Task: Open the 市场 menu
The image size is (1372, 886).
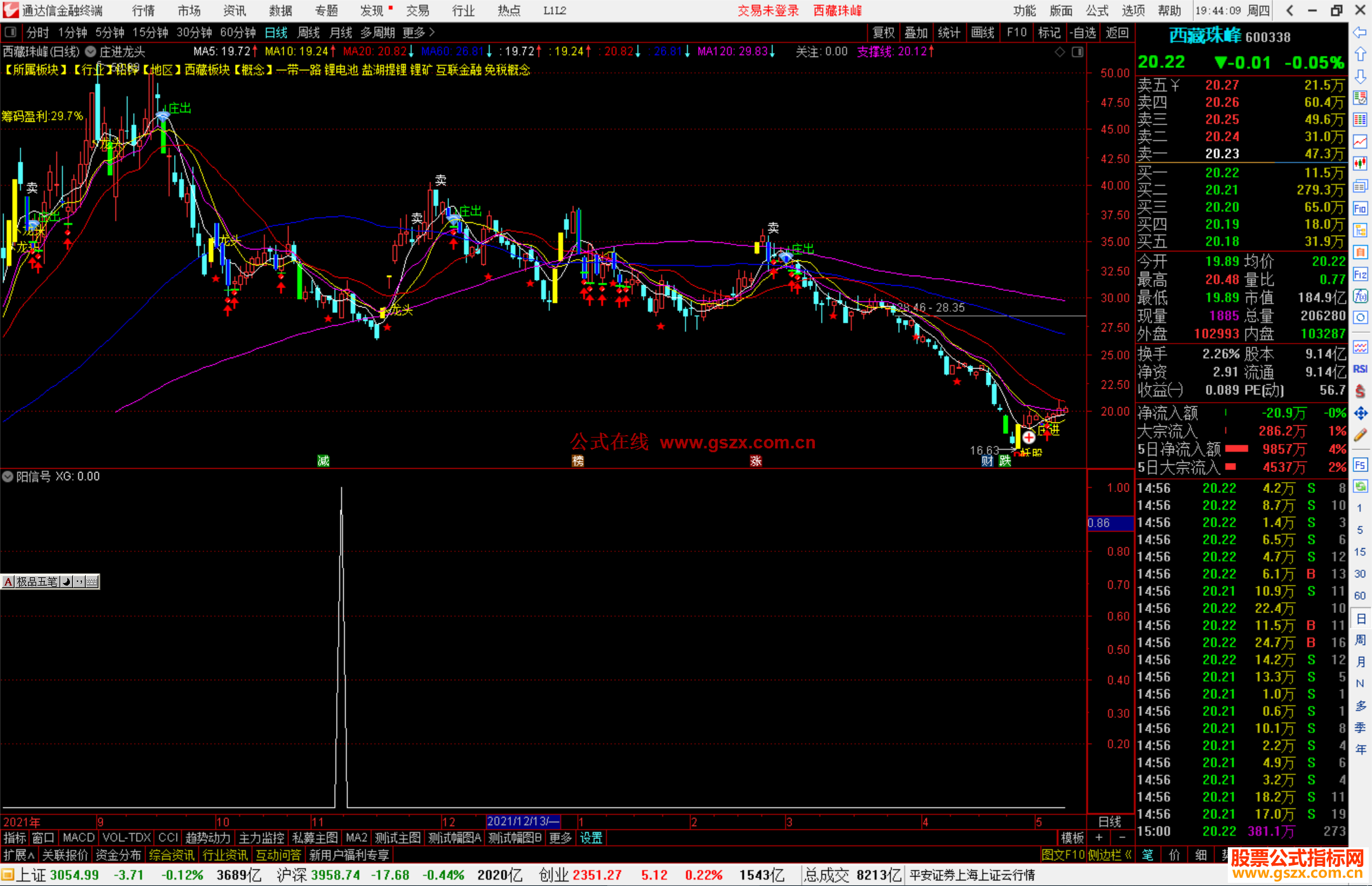Action: (x=189, y=11)
